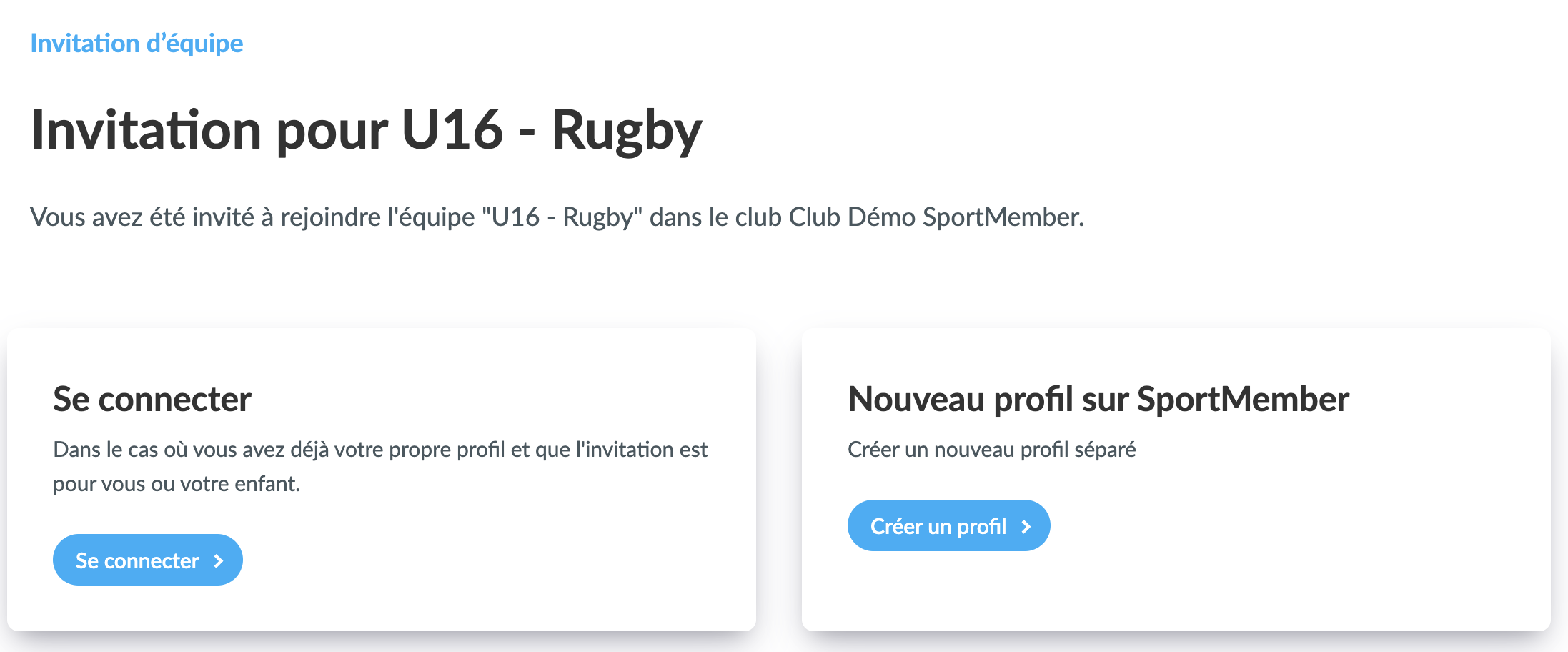Click the main heading Invitation pour U16 - Rugby
Screen dimensions: 1568x652
pos(366,130)
